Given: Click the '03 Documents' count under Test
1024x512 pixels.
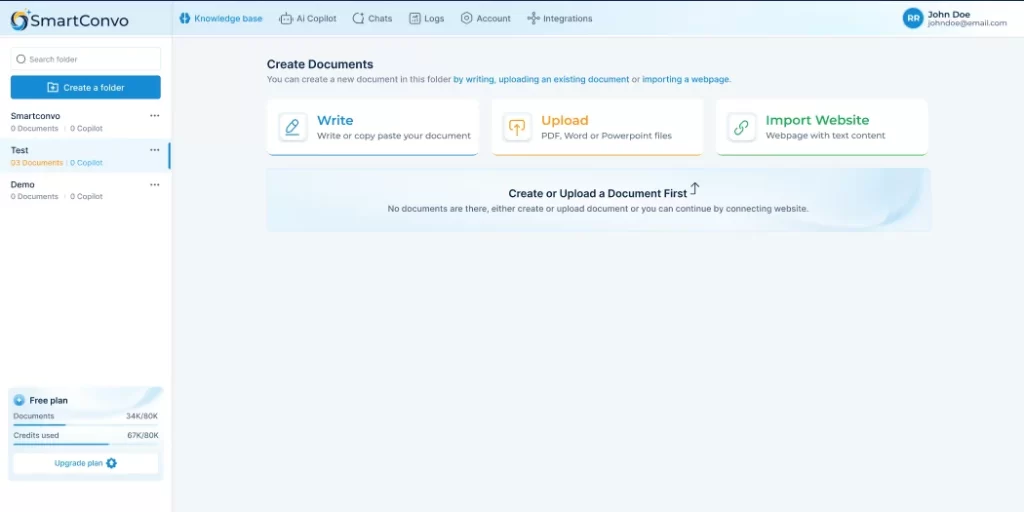Looking at the screenshot, I should (37, 163).
